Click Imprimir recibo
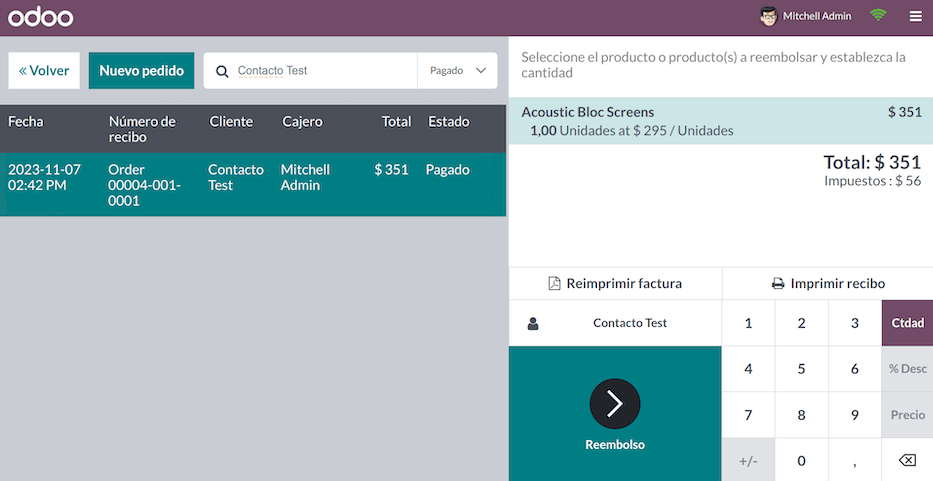 click(828, 283)
